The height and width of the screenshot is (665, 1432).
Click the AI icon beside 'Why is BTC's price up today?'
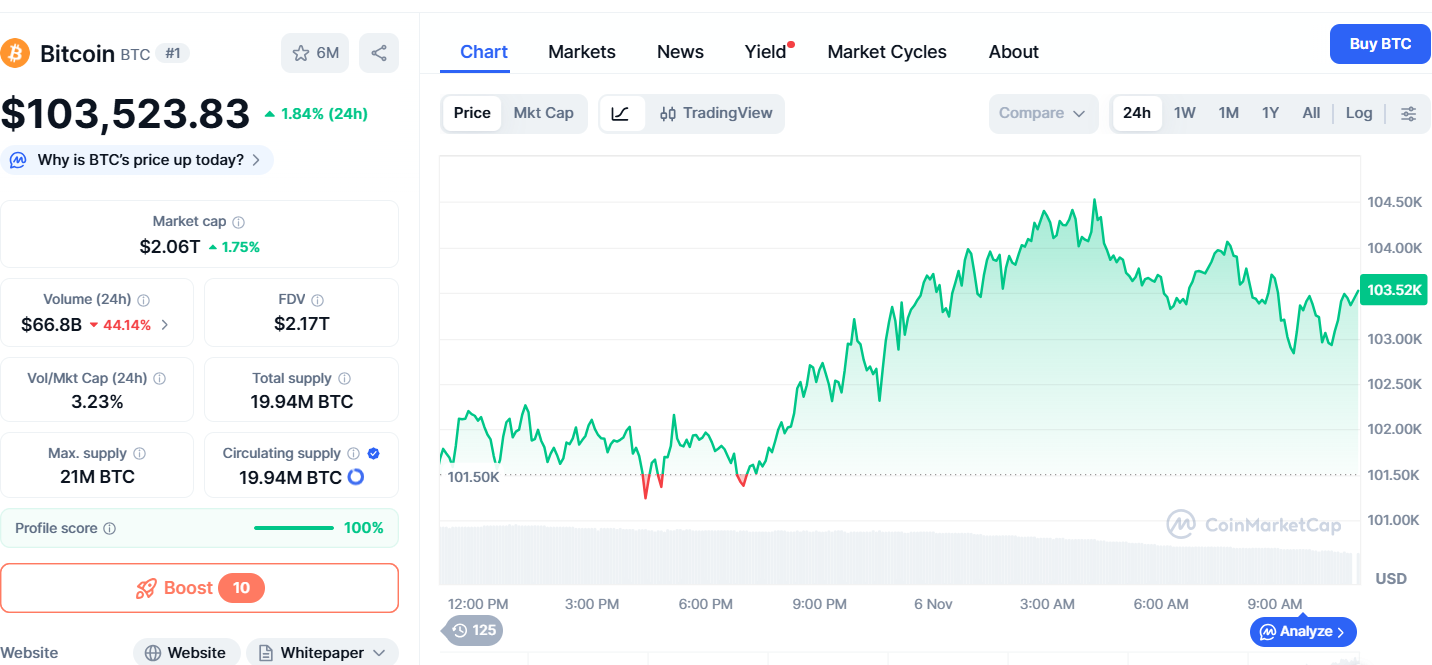tap(19, 160)
